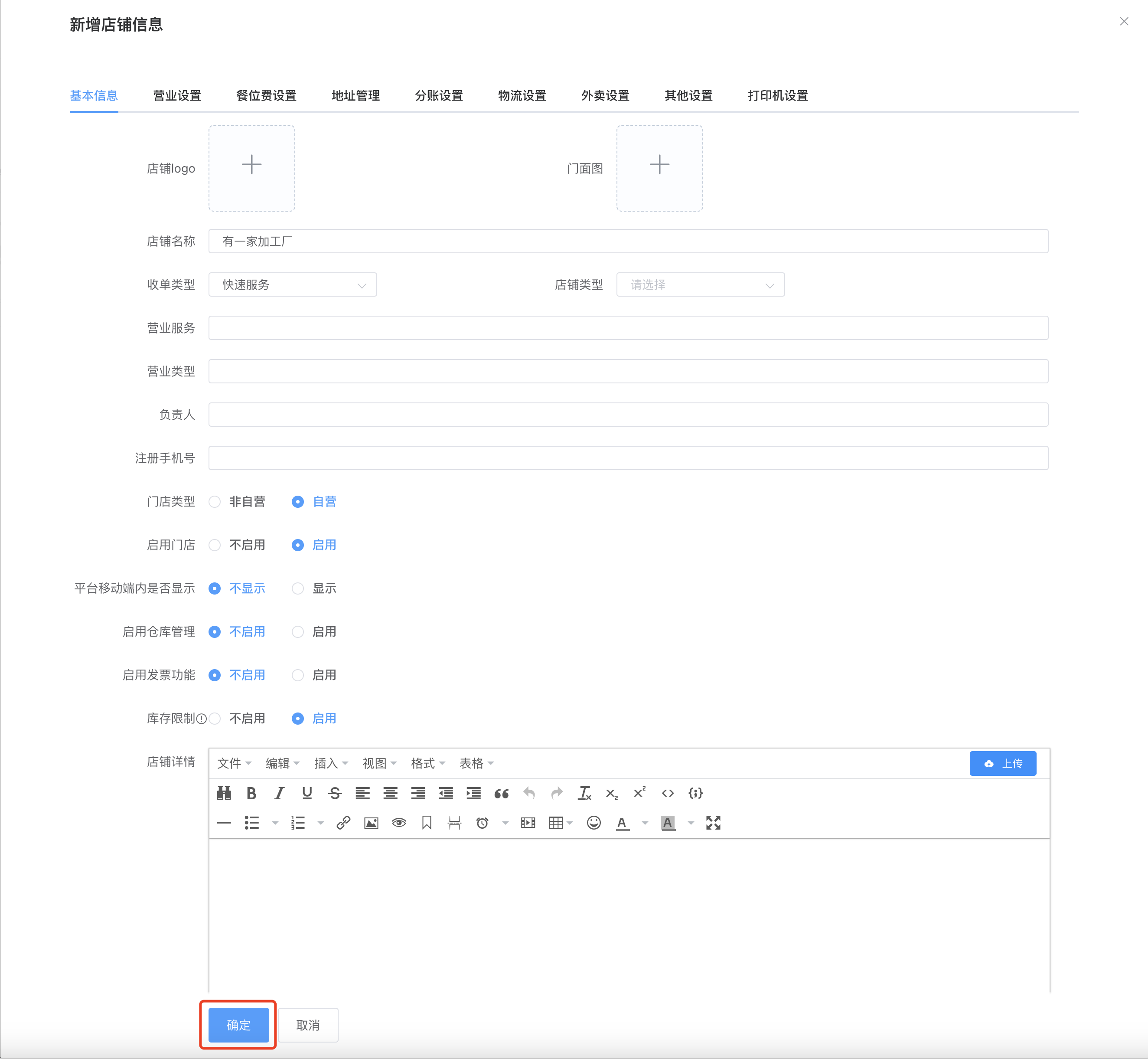Screen dimensions: 1148x1059
Task: Select 自营 as the 门店类型
Action: coord(297,501)
